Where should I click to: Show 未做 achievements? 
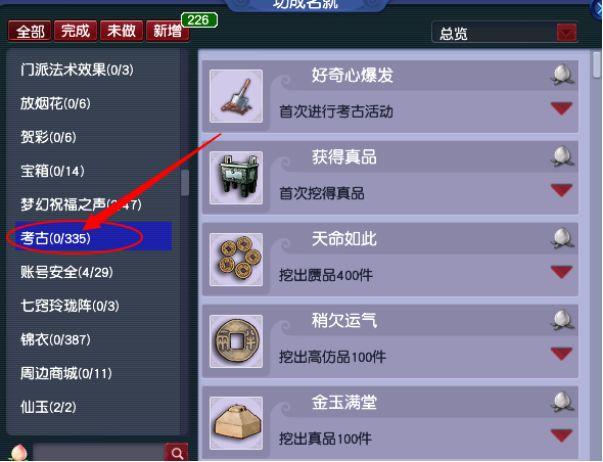tap(121, 30)
